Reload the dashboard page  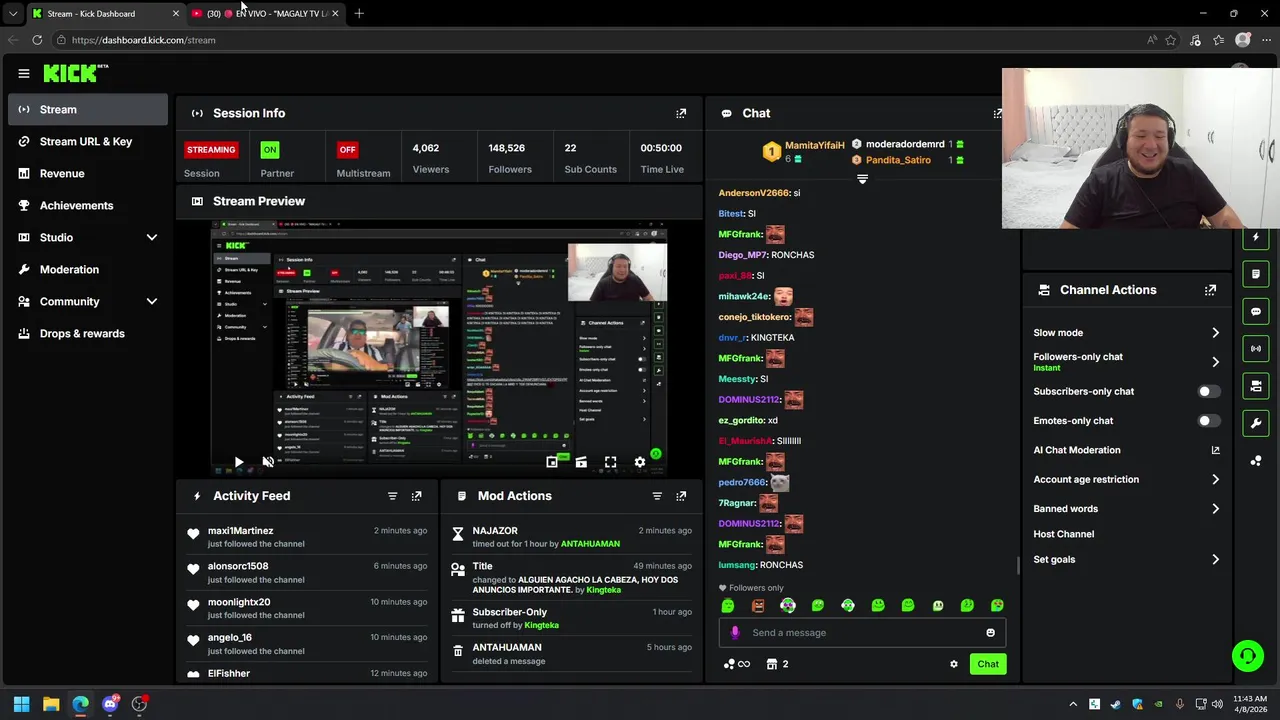click(37, 40)
